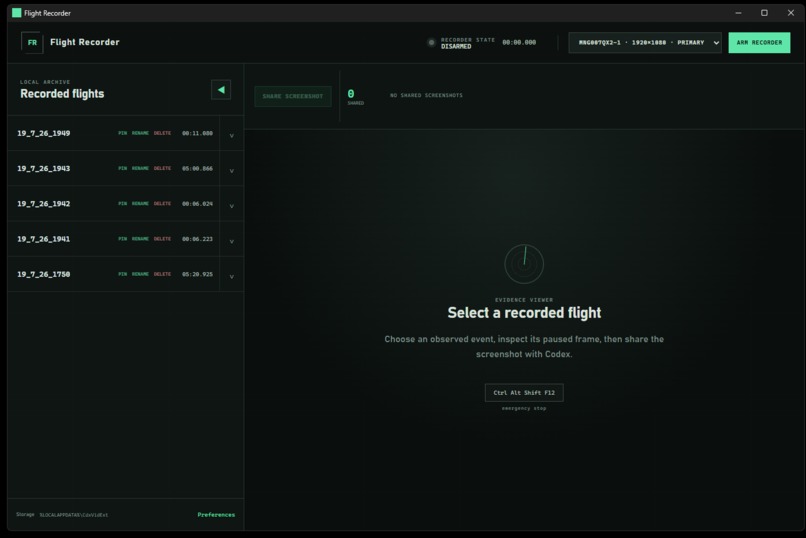Screen dimensions: 806x538
Task: Delete flight 19_7_26_1750
Action: 162,274
